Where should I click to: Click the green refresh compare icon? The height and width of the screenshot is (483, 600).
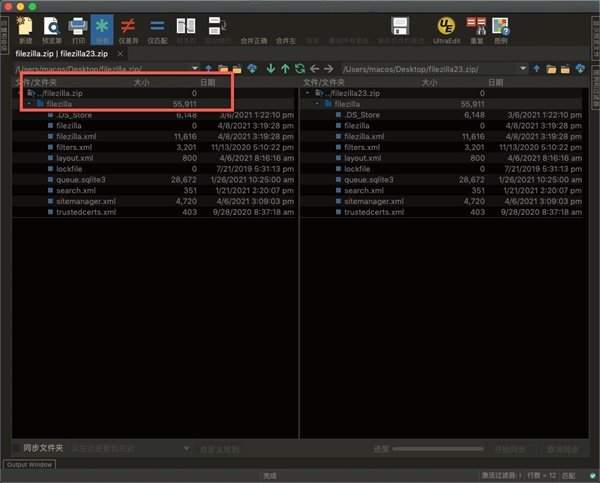(300, 69)
